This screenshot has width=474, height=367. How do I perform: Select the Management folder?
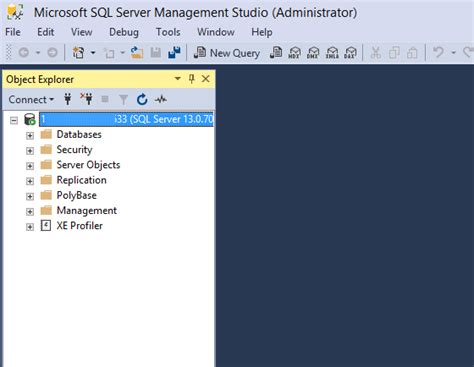pos(87,210)
